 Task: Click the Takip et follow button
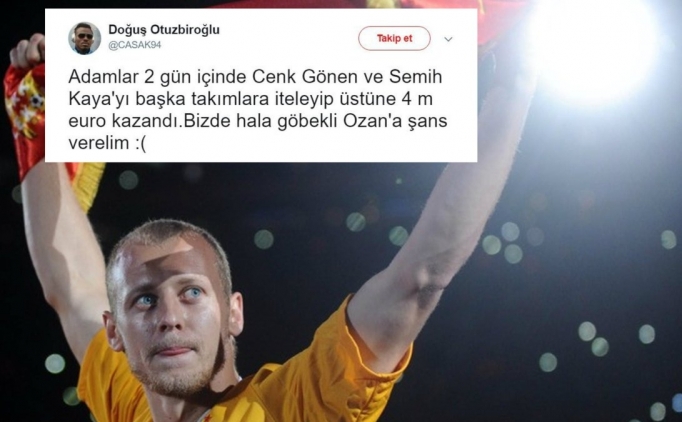pos(394,38)
